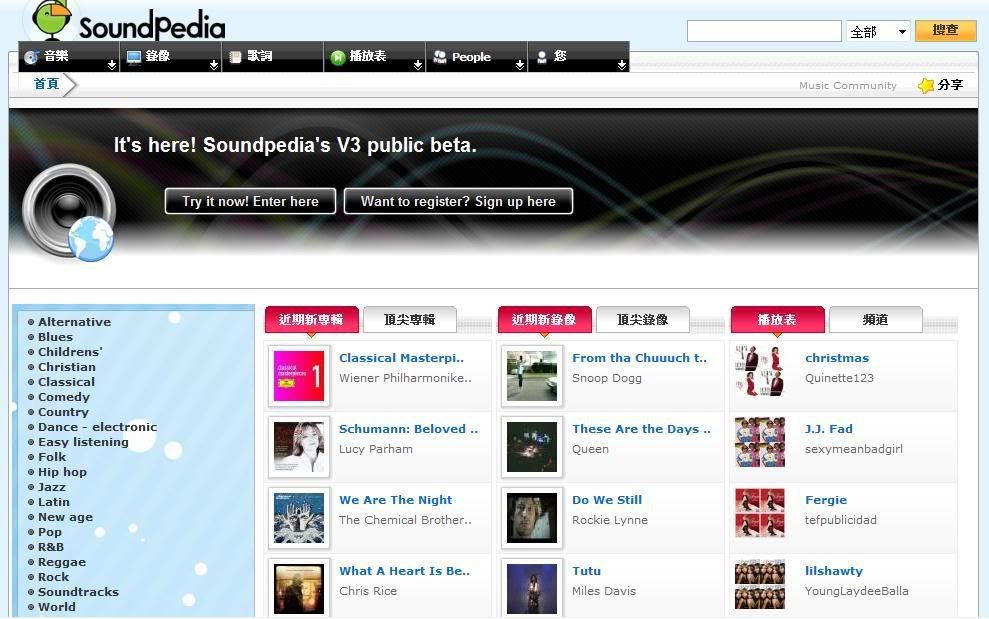Click the SoundPedia bird logo
989x619 pixels.
click(x=52, y=19)
